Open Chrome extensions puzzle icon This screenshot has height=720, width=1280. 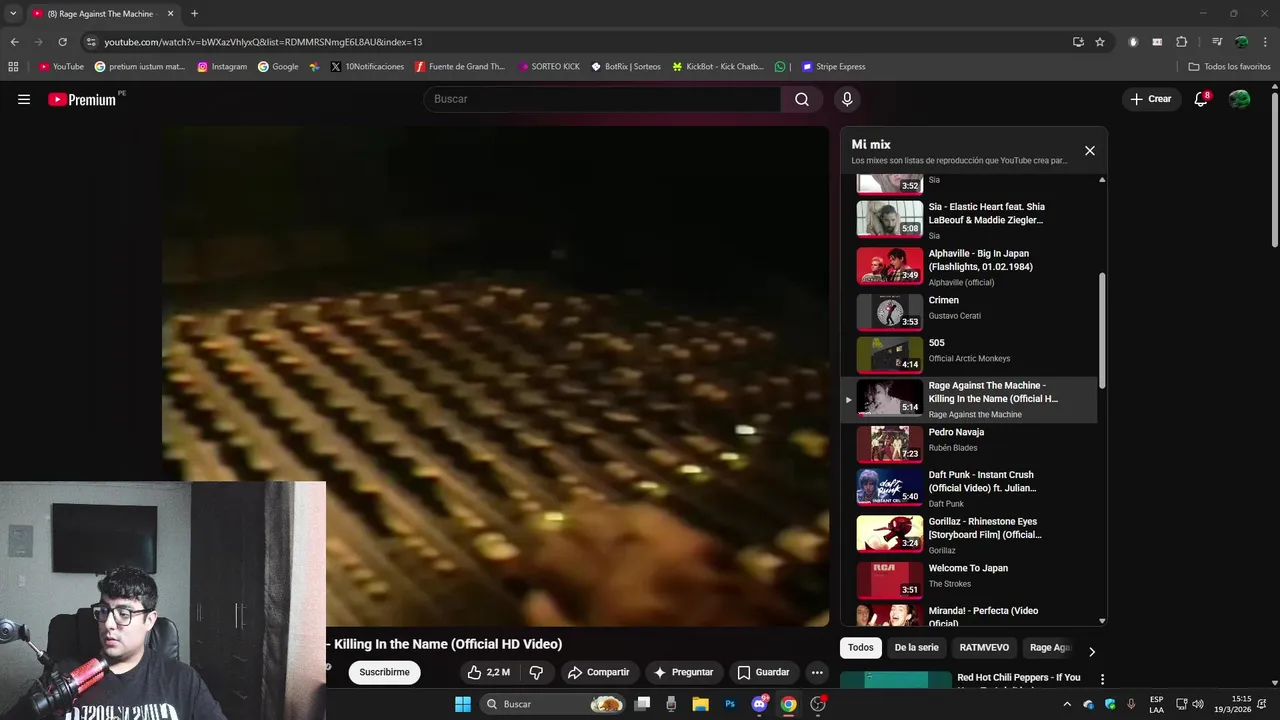[1181, 42]
